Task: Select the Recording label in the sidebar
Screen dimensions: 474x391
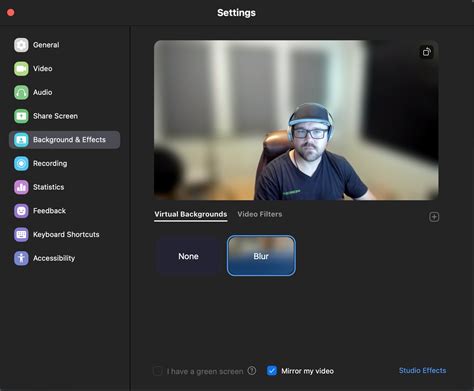Action: [50, 163]
